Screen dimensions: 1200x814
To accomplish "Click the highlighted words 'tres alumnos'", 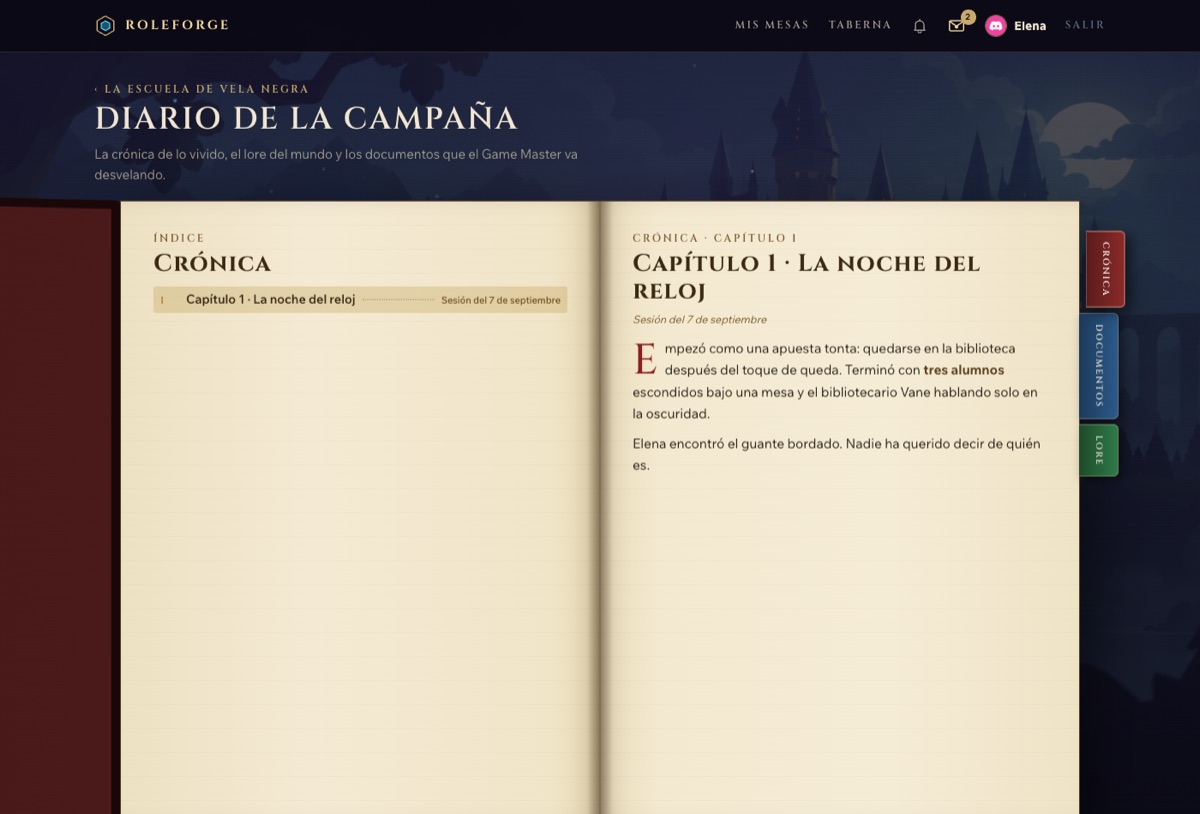I will 964,370.
